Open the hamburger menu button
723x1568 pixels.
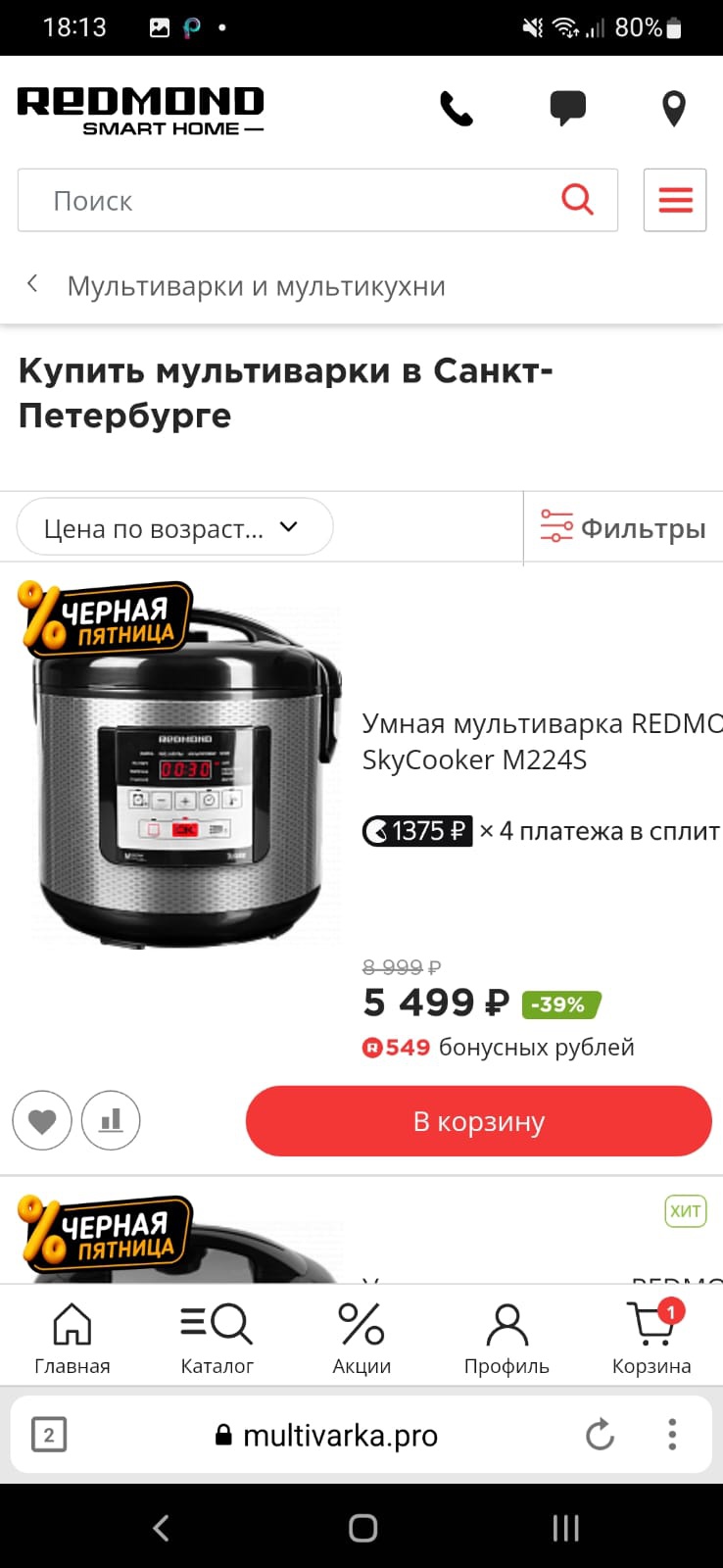[x=675, y=200]
